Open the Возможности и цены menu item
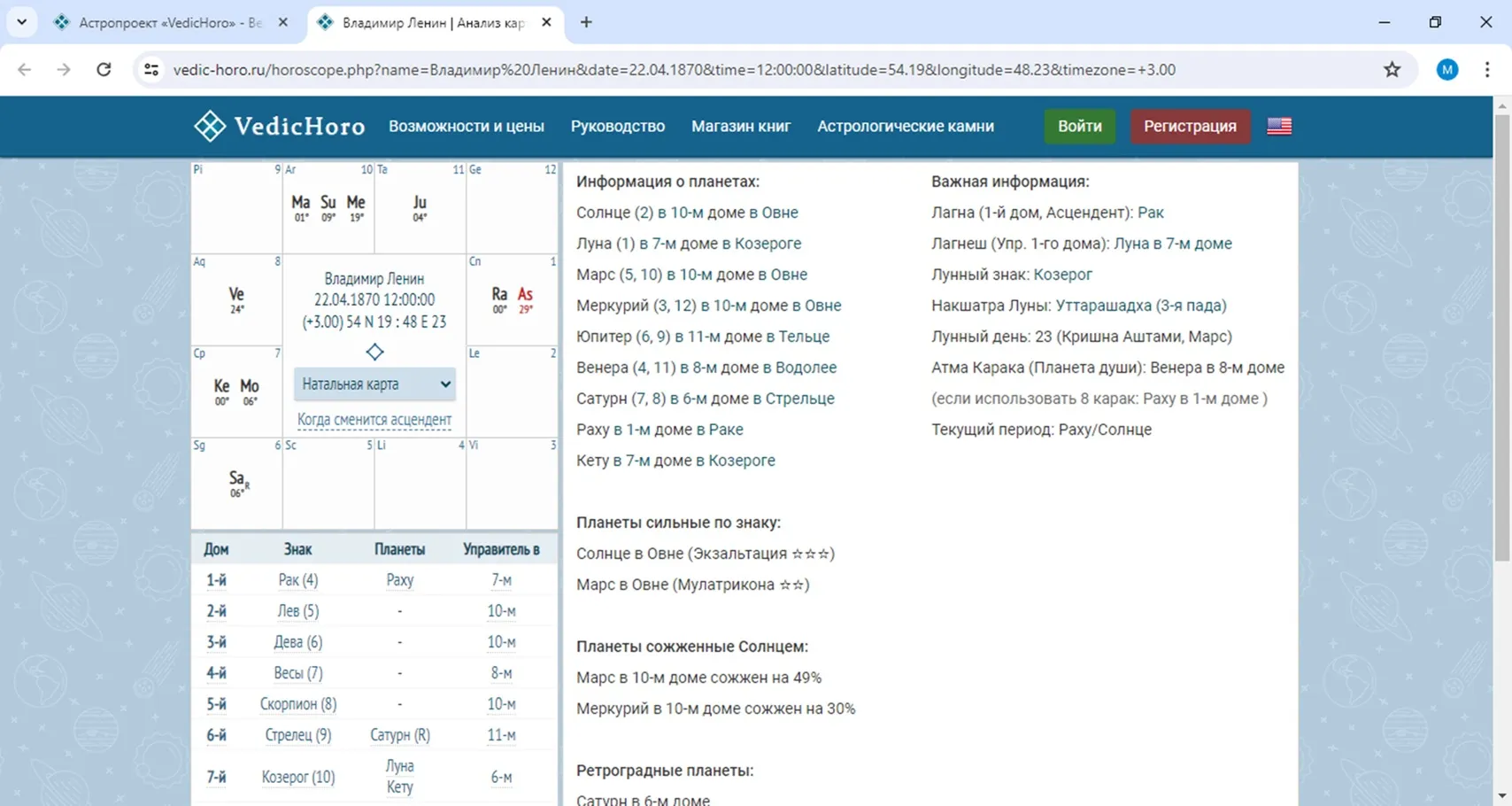 pyautogui.click(x=466, y=127)
